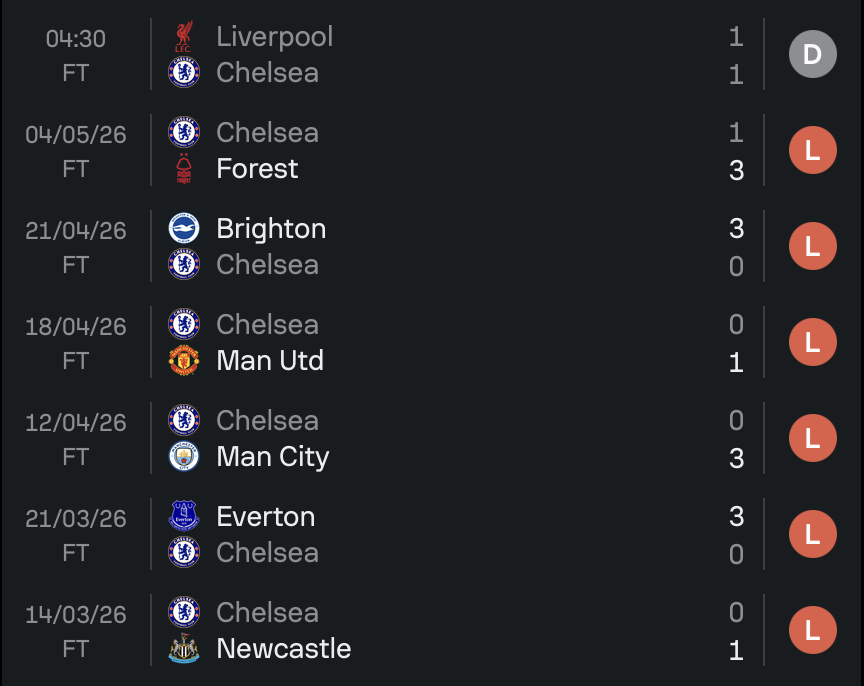Viewport: 864px width, 686px height.
Task: Select the Man Utd team name
Action: pyautogui.click(x=270, y=360)
